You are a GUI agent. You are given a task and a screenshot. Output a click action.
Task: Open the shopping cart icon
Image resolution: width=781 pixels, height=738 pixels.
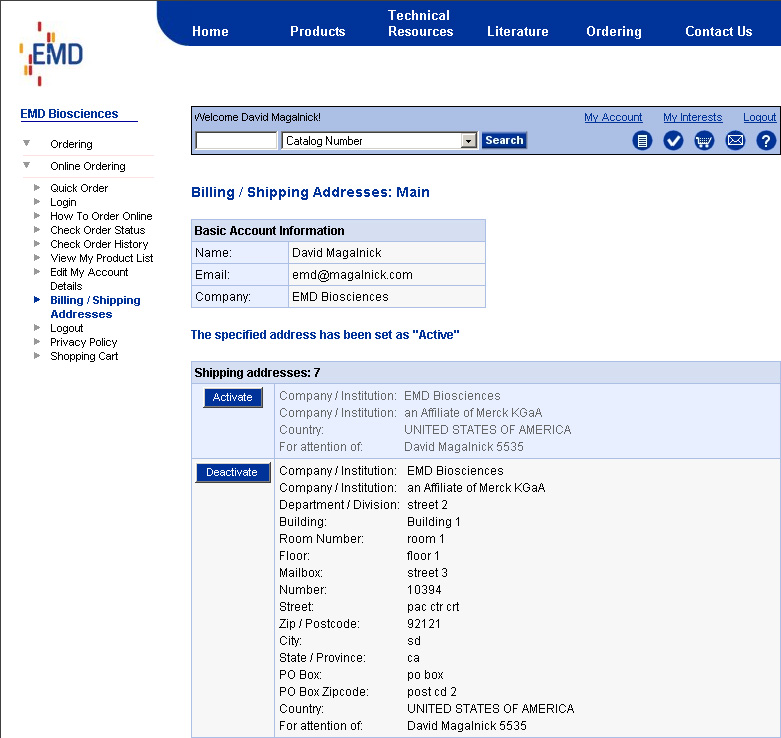coord(704,141)
